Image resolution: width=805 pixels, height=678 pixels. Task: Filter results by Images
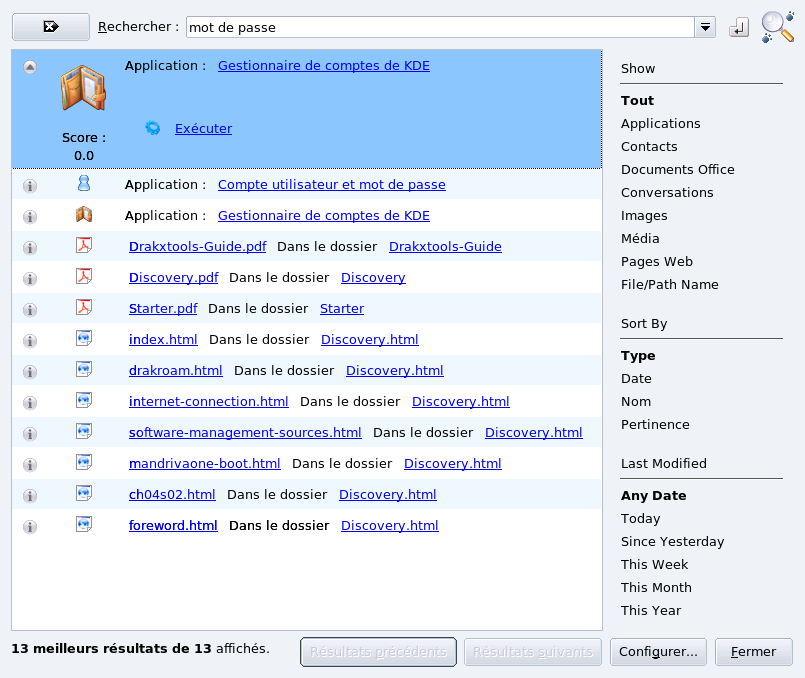[644, 215]
